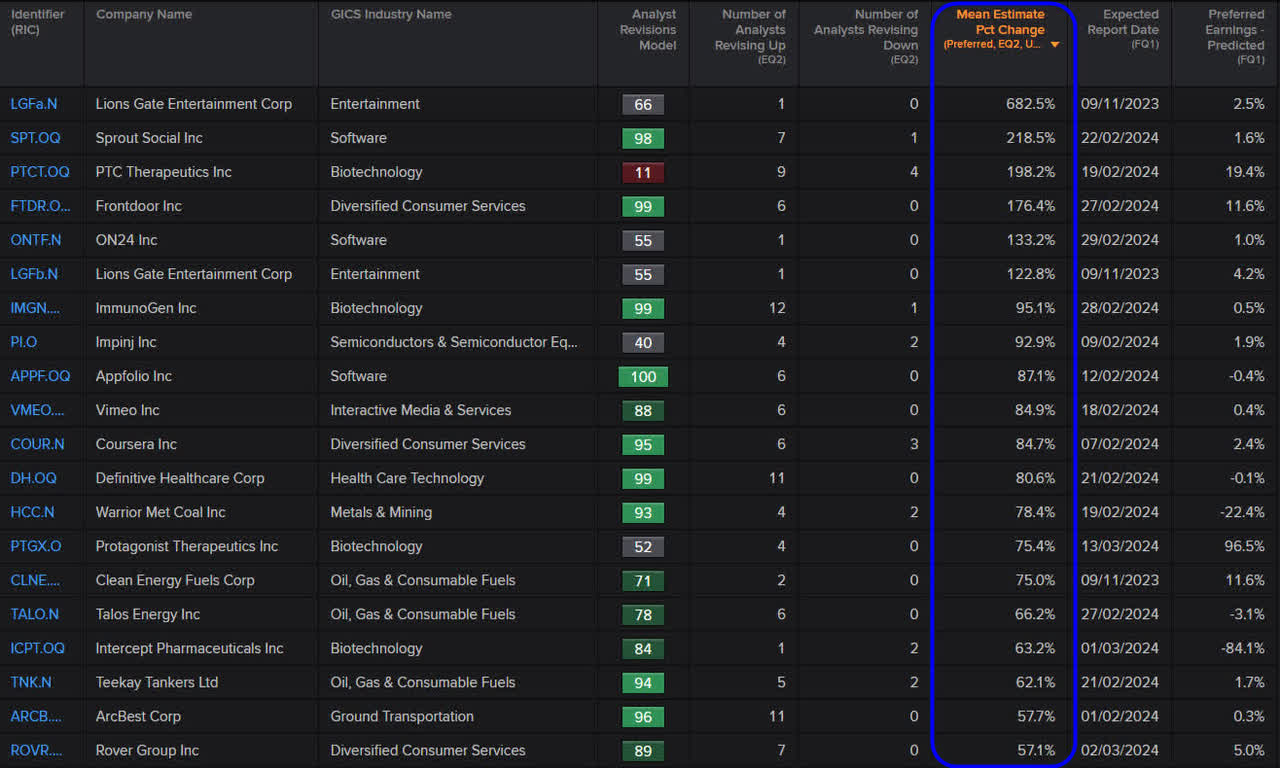Click the 52 score badge for Protagonist Therapeutics
Viewport: 1280px width, 768px height.
(x=643, y=547)
